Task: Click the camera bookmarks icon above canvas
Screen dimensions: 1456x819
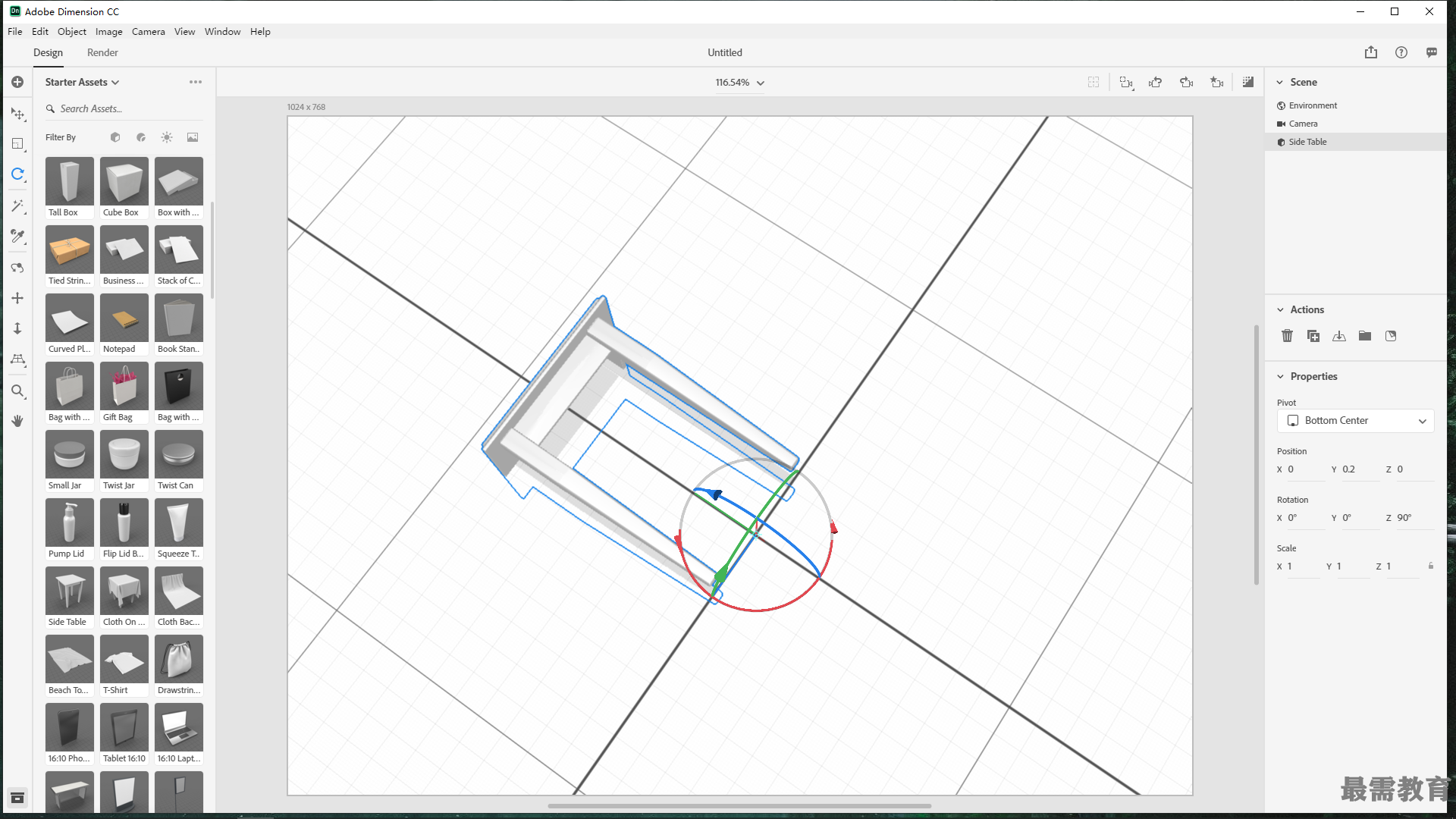Action: pos(1126,83)
